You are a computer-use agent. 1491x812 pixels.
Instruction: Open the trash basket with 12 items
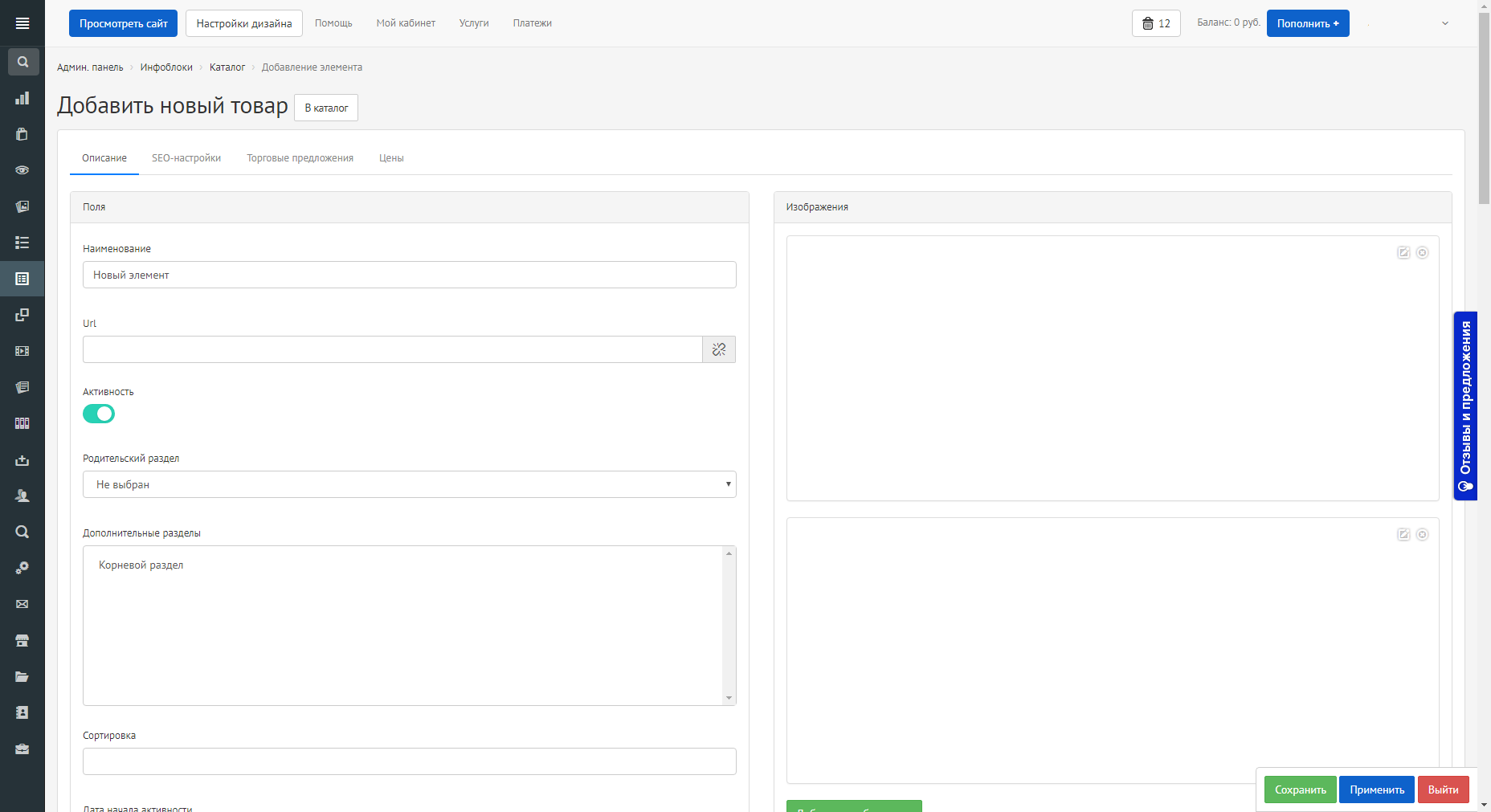pos(1156,23)
